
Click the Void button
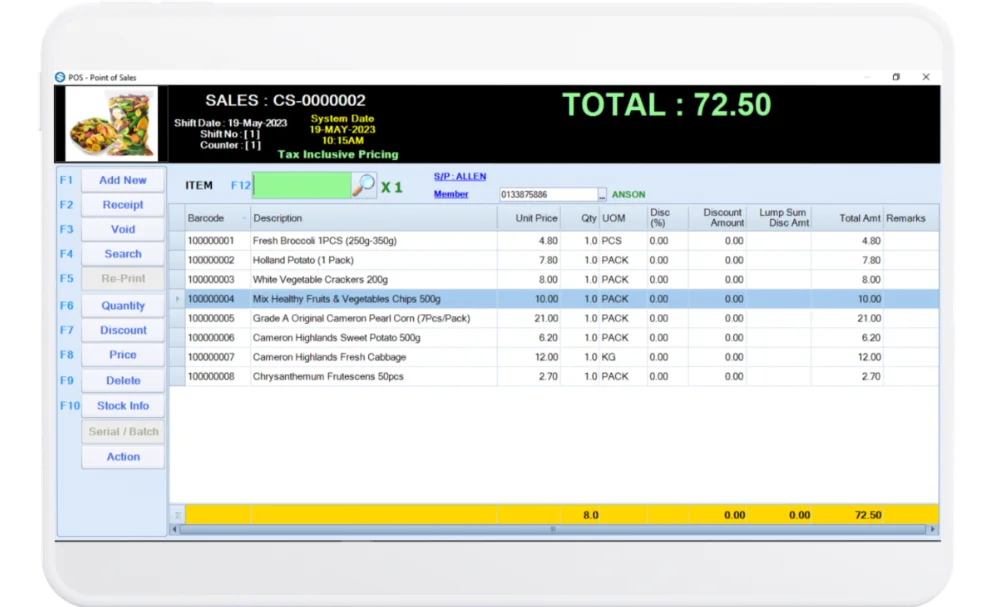[123, 229]
